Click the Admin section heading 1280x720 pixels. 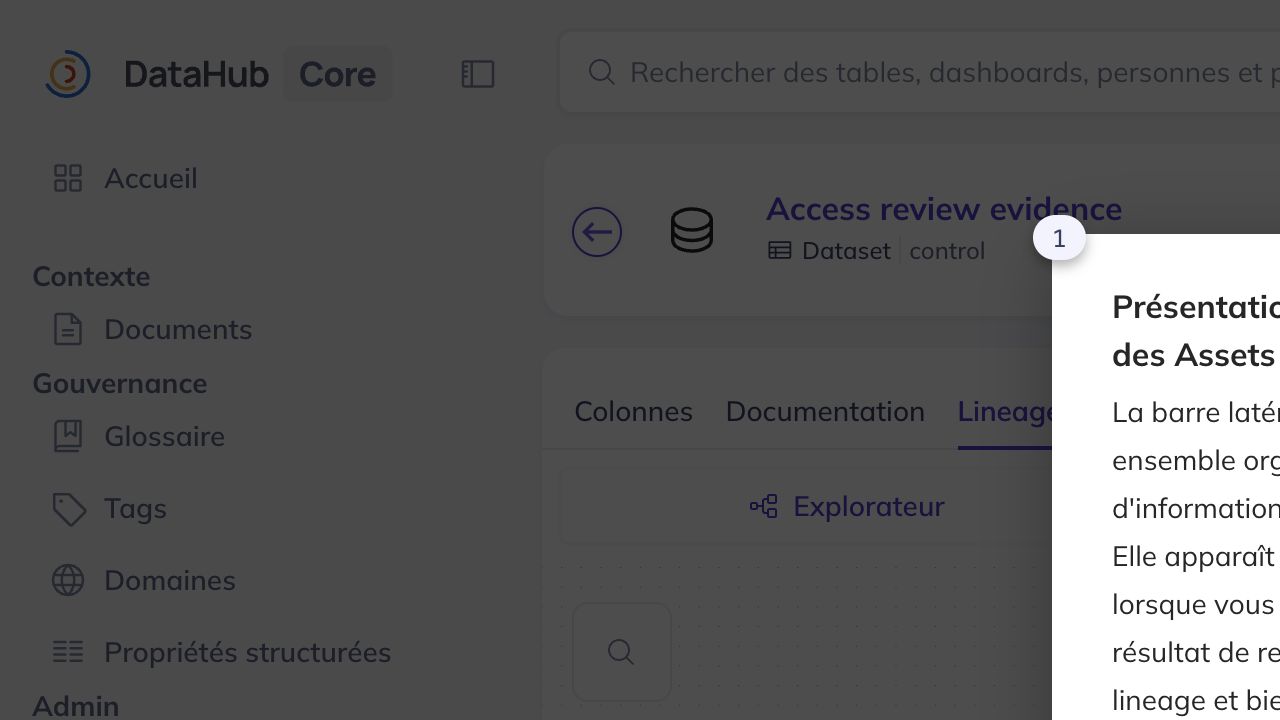(x=76, y=706)
